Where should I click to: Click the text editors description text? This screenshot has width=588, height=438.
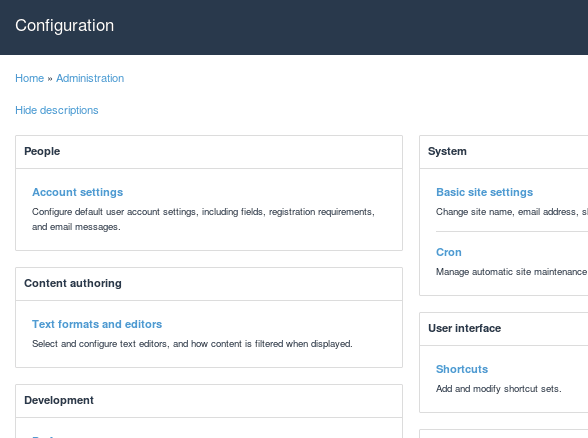pos(192,344)
